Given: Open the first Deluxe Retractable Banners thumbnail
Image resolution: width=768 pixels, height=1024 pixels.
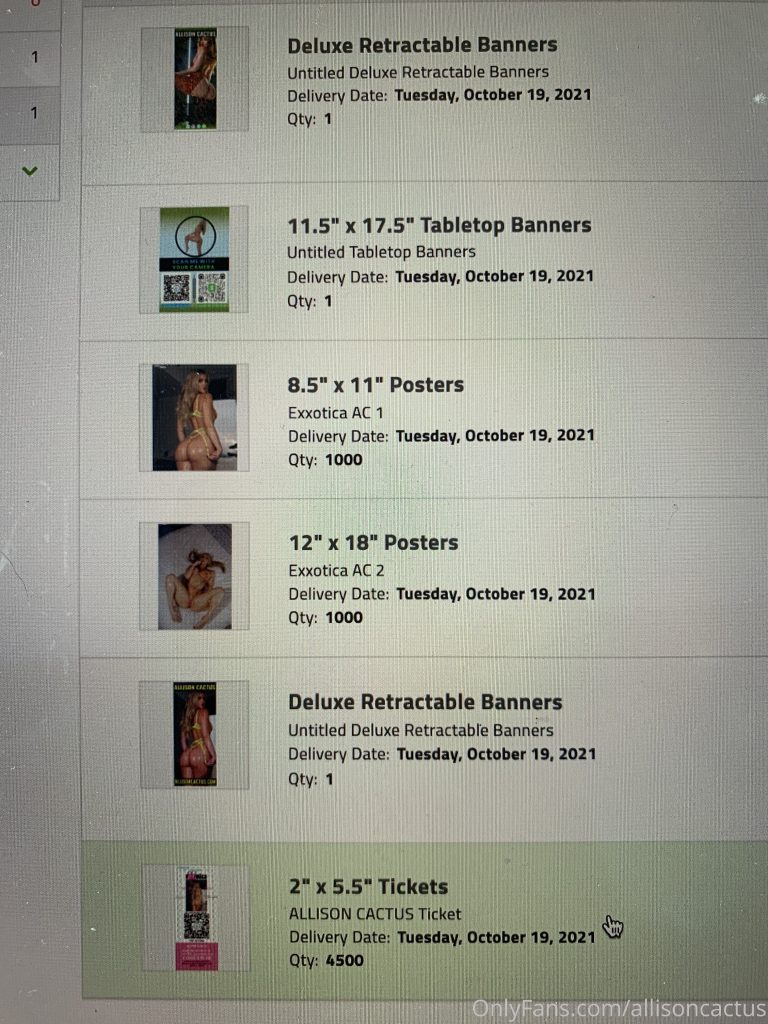Looking at the screenshot, I should pyautogui.click(x=195, y=78).
